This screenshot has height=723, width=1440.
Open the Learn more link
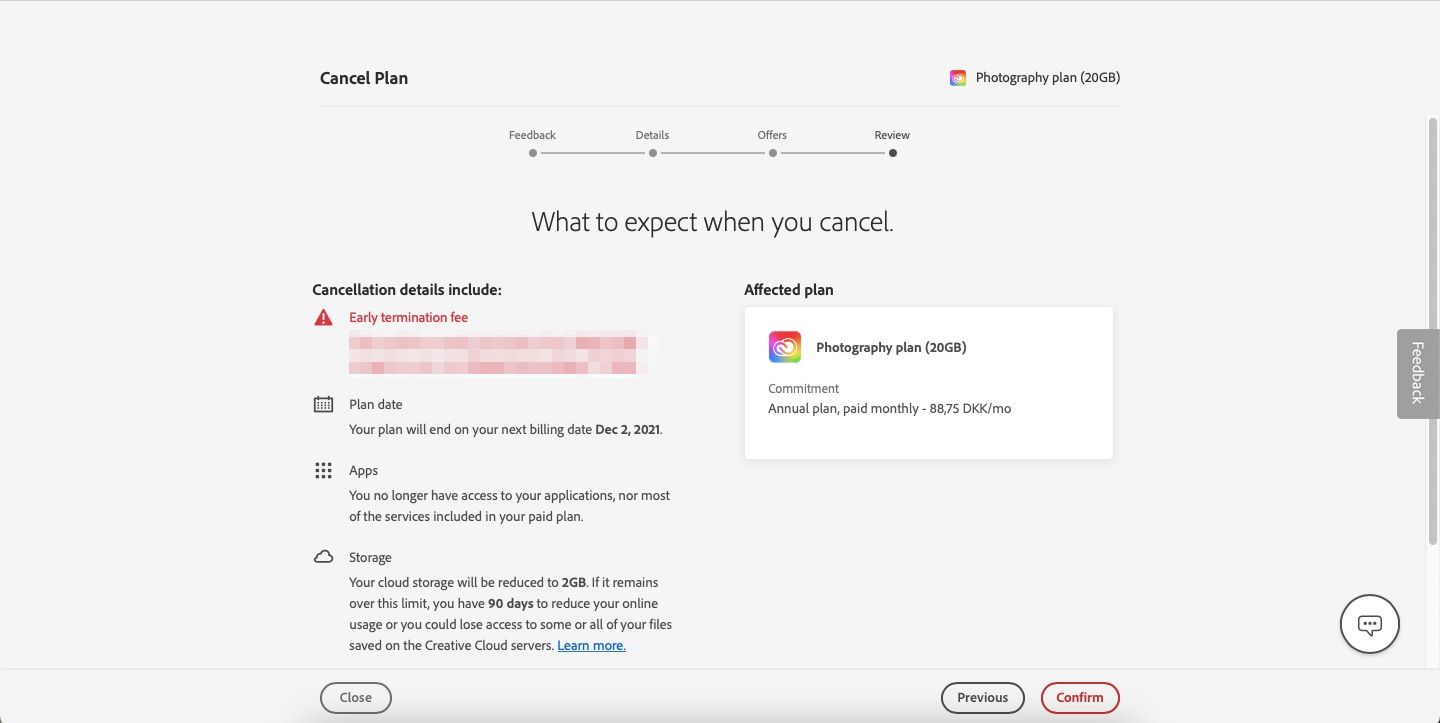pos(591,646)
